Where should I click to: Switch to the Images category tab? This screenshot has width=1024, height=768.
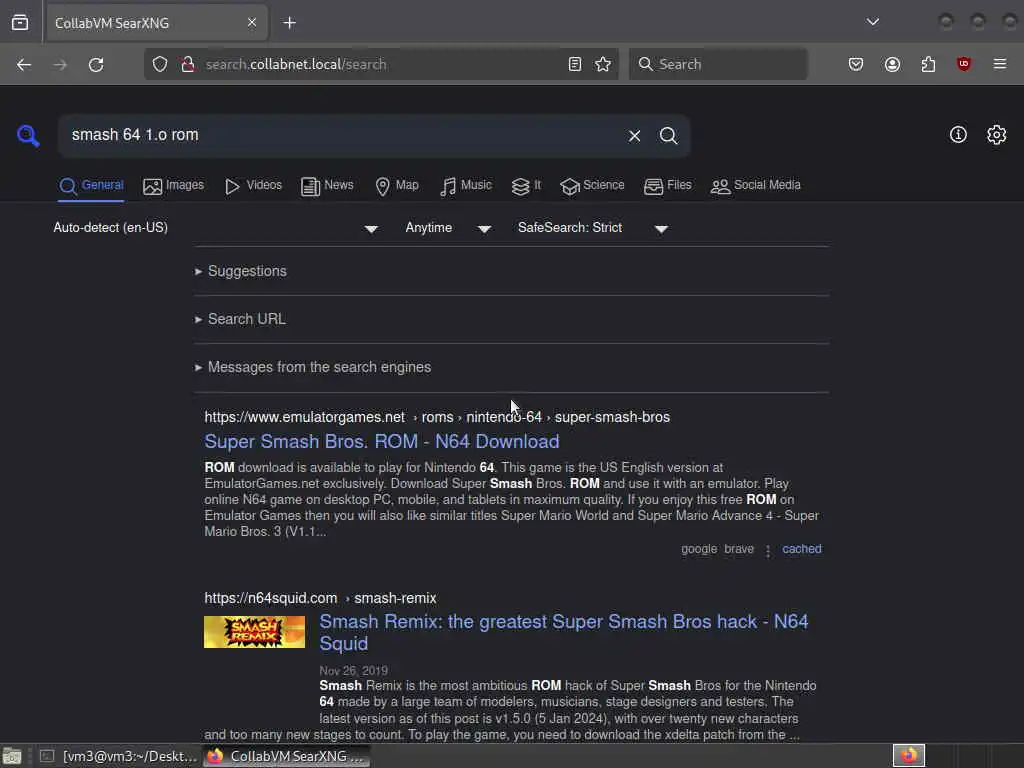click(174, 186)
